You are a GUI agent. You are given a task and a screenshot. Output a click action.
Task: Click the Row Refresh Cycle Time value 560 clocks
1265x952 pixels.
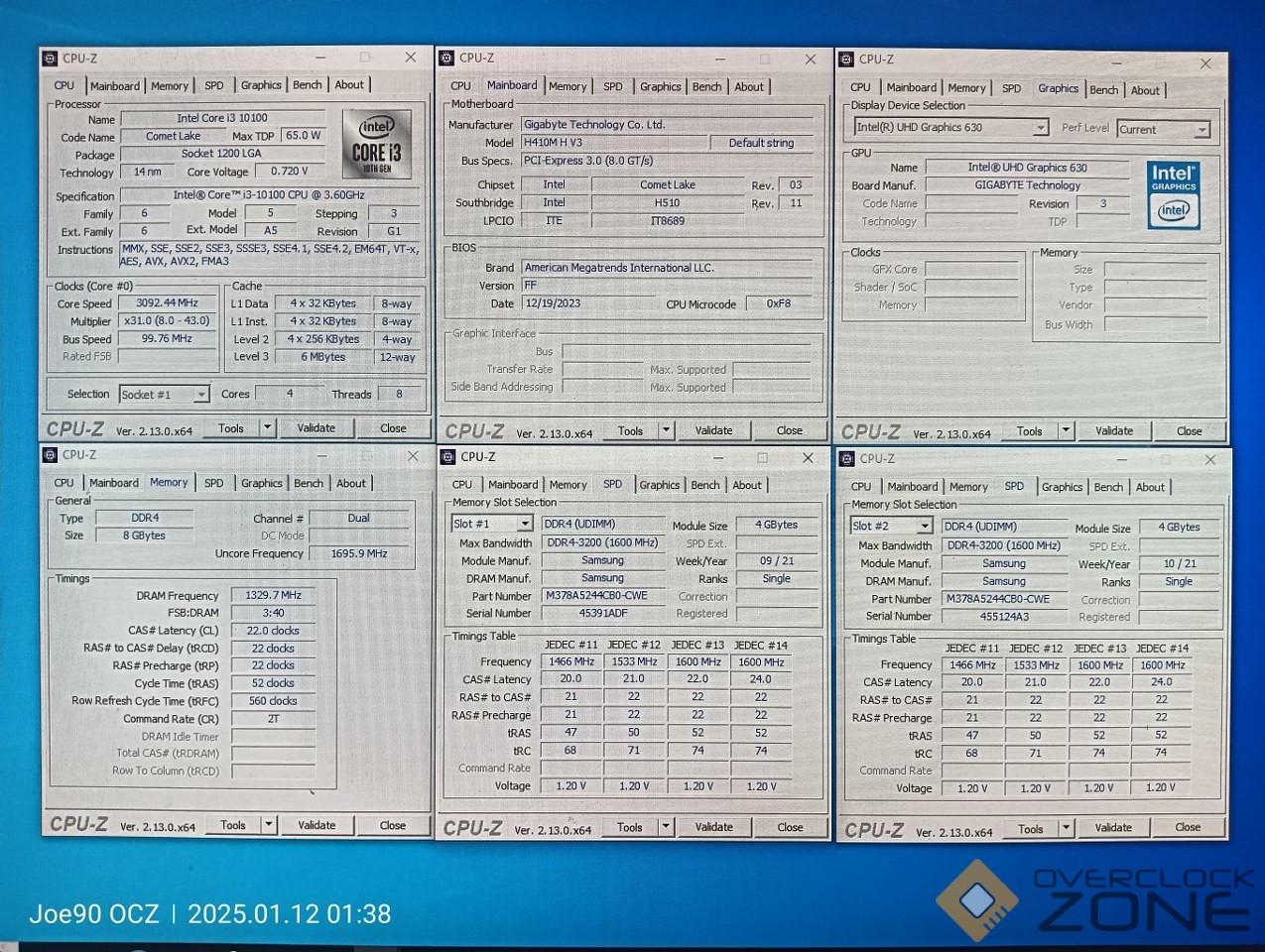pos(274,700)
